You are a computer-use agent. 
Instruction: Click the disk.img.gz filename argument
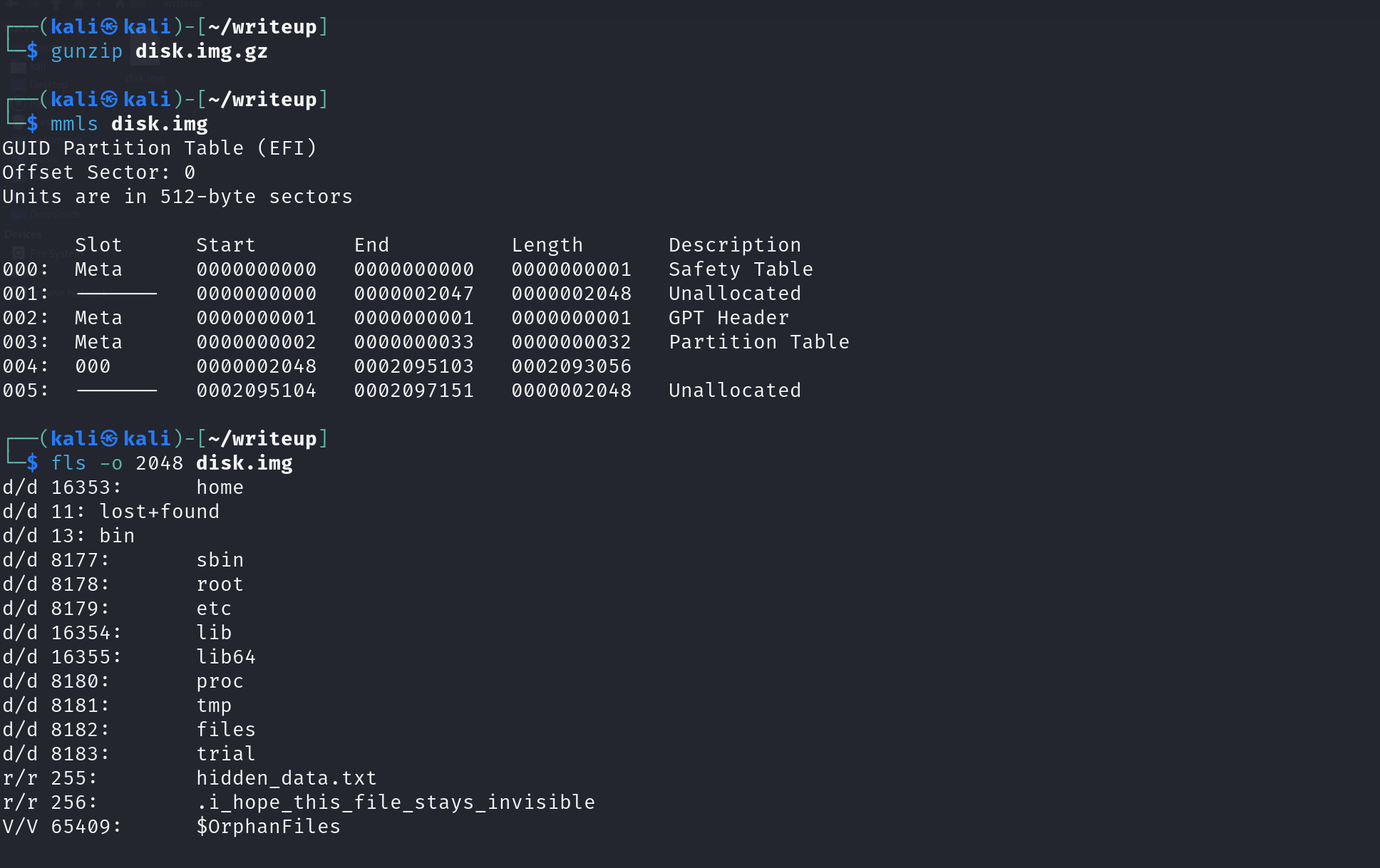pos(202,51)
